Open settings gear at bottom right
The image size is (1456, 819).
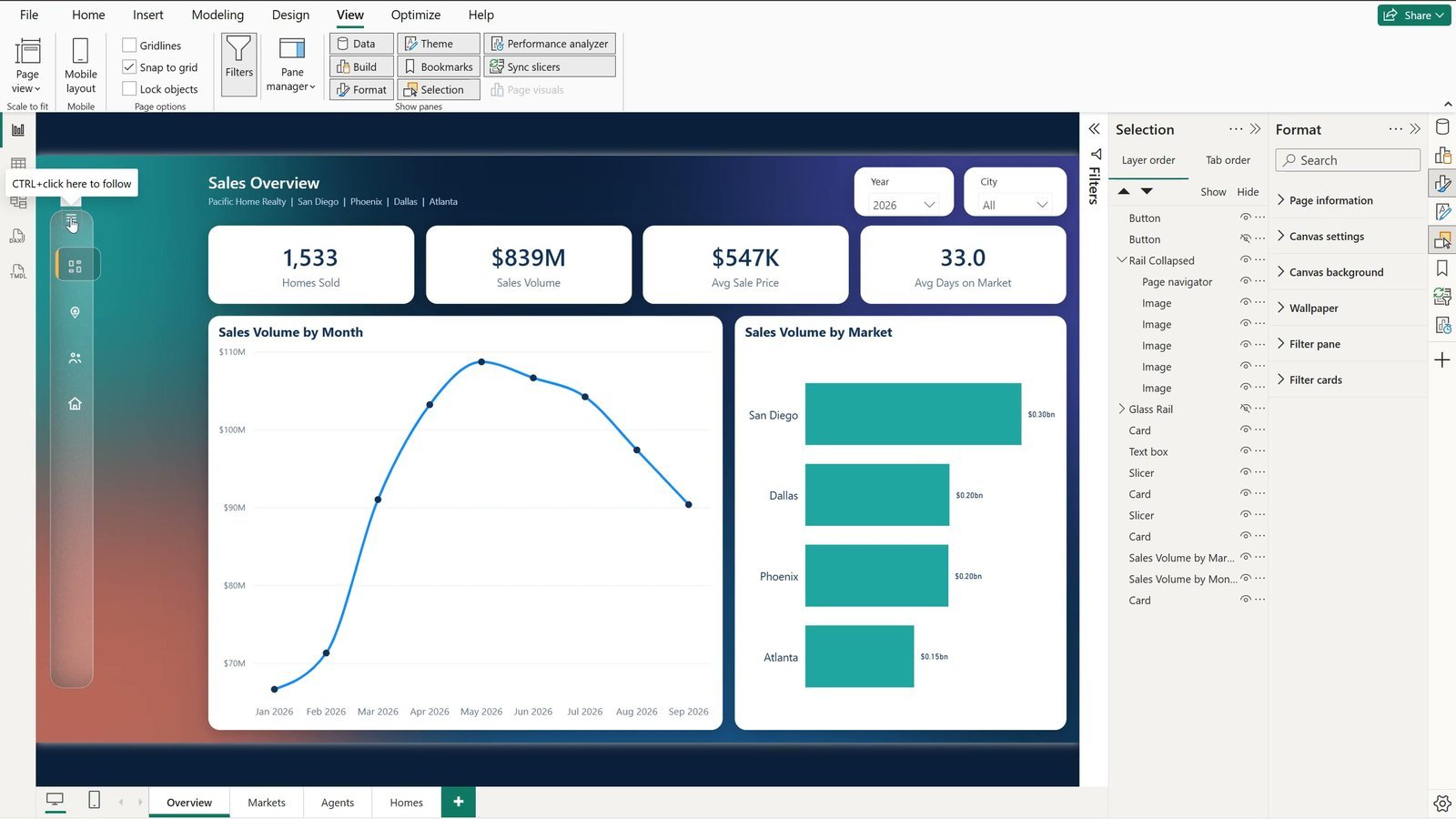[x=1442, y=803]
